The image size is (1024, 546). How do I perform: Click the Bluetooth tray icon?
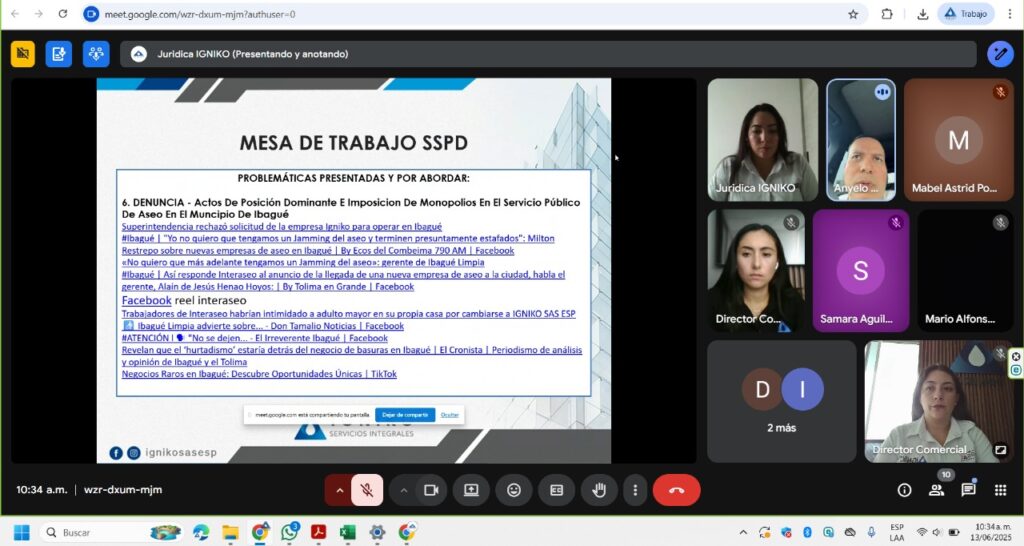pos(807,533)
